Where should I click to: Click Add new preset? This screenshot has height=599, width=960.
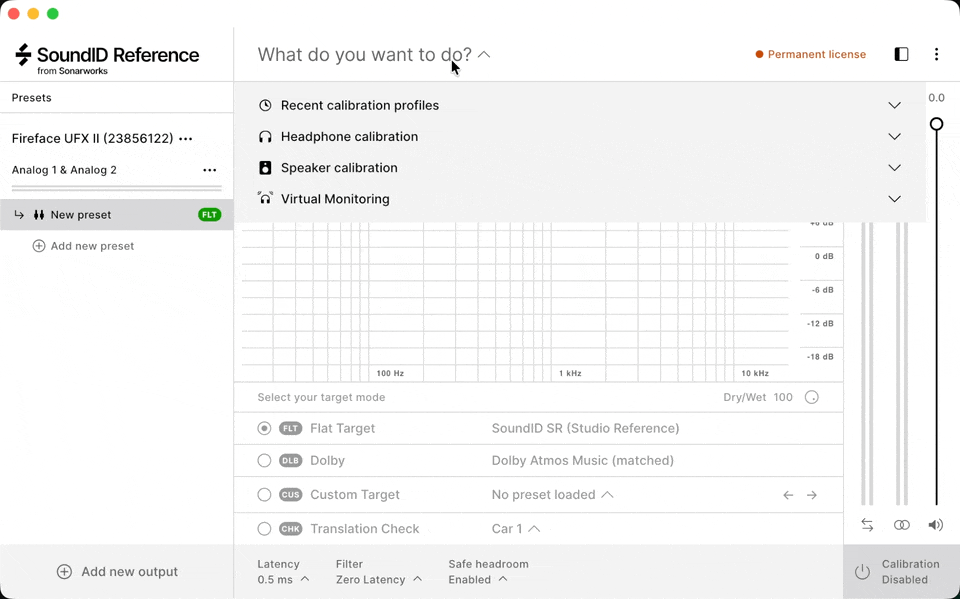tap(84, 245)
